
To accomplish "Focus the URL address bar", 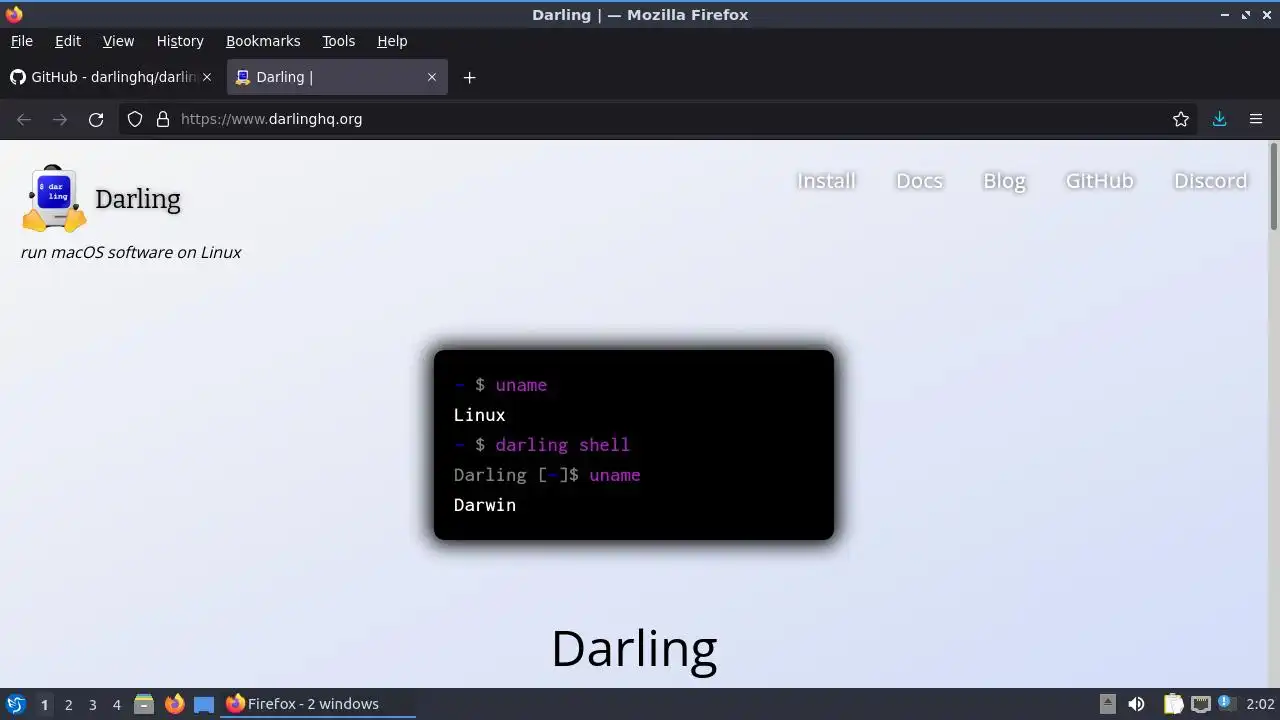I will (660, 119).
